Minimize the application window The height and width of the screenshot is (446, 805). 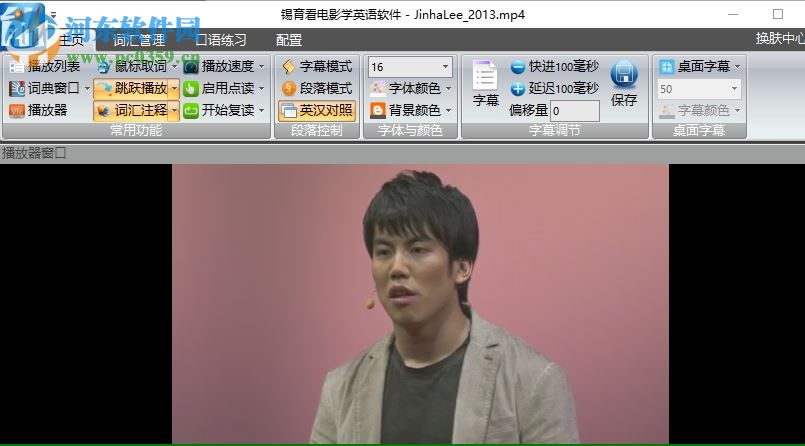tap(733, 14)
